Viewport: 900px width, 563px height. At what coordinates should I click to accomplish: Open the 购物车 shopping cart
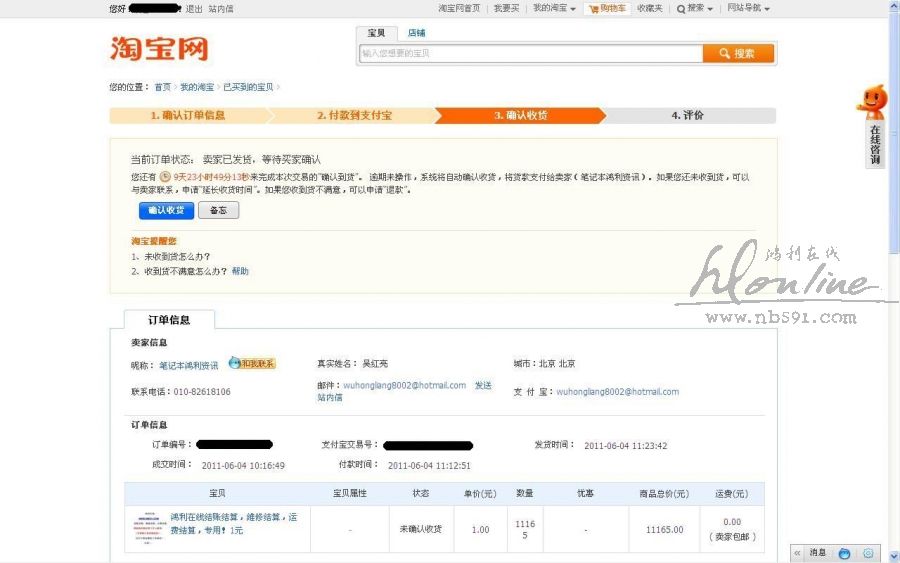coord(607,8)
